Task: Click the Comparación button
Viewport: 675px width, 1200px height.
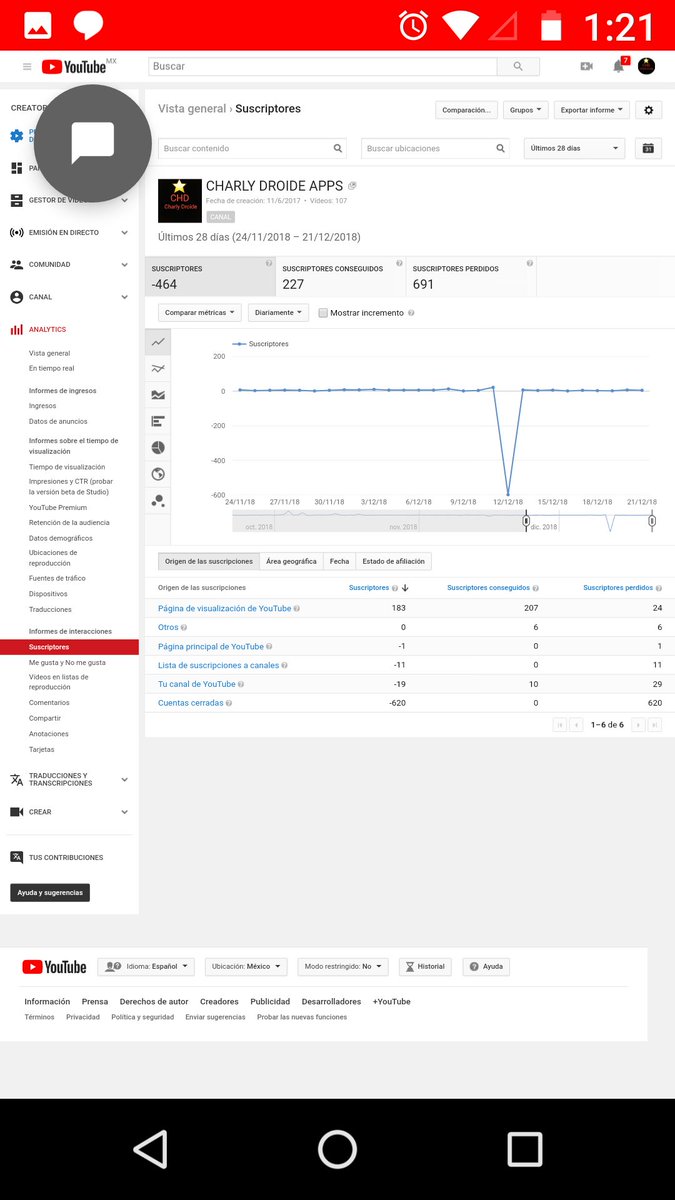Action: pyautogui.click(x=467, y=110)
